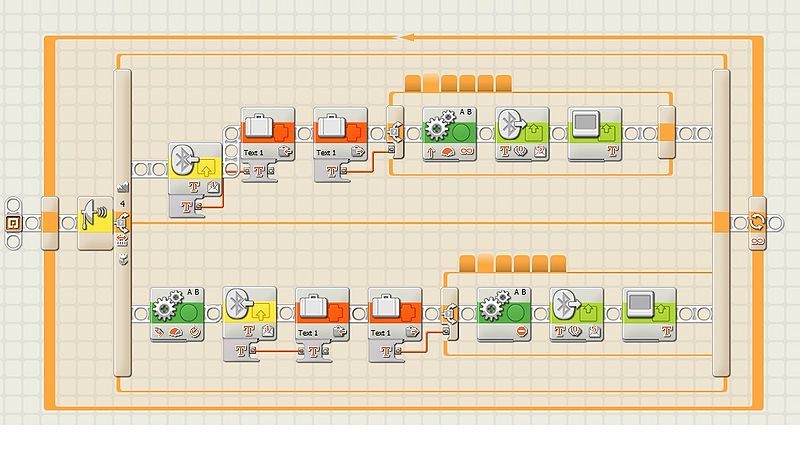The height and width of the screenshot is (465, 800).
Task: Select the ultrasonic sensor switch block
Action: click(x=95, y=221)
